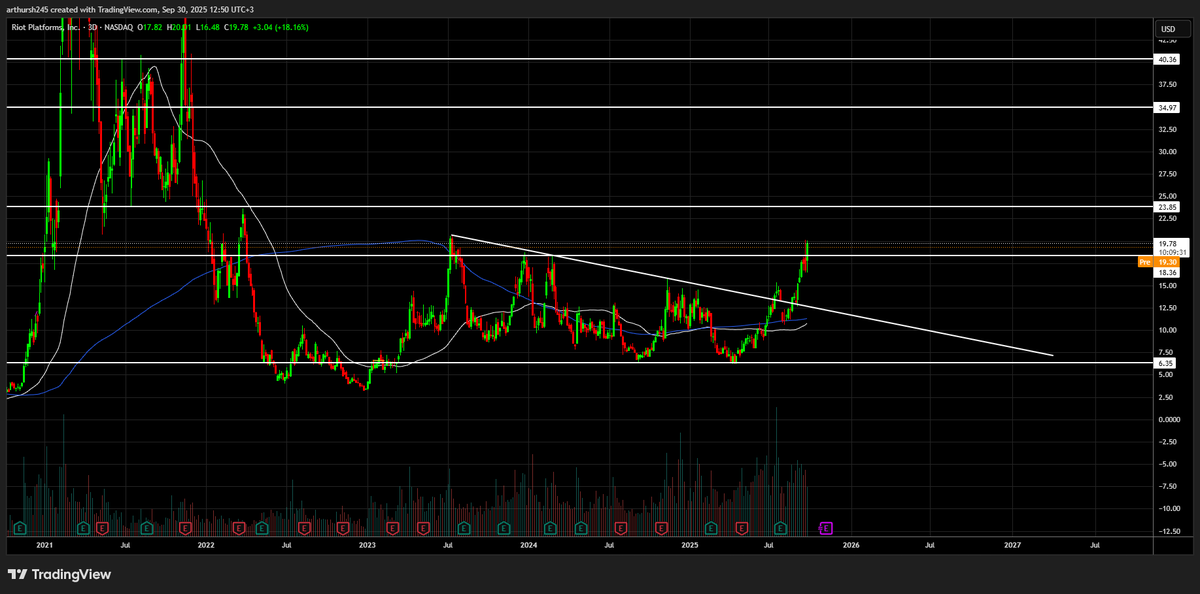Click the 2027 label on time axis
The height and width of the screenshot is (594, 1200).
(1012, 546)
